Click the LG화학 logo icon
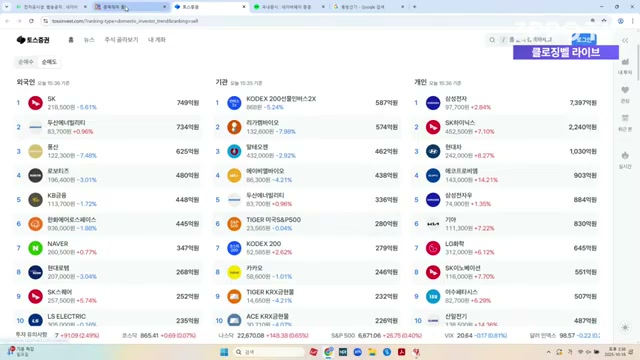Screen dimensions: 640x360 (433, 248)
